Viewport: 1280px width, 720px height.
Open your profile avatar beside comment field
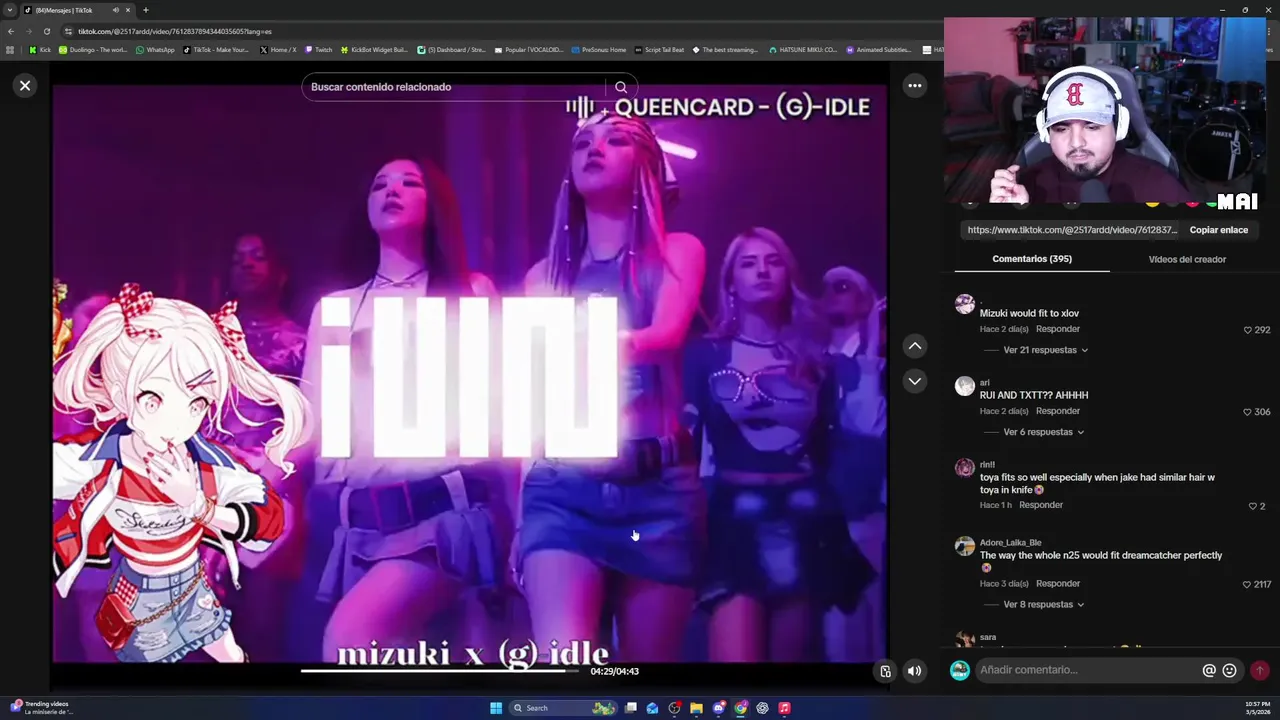tap(959, 670)
